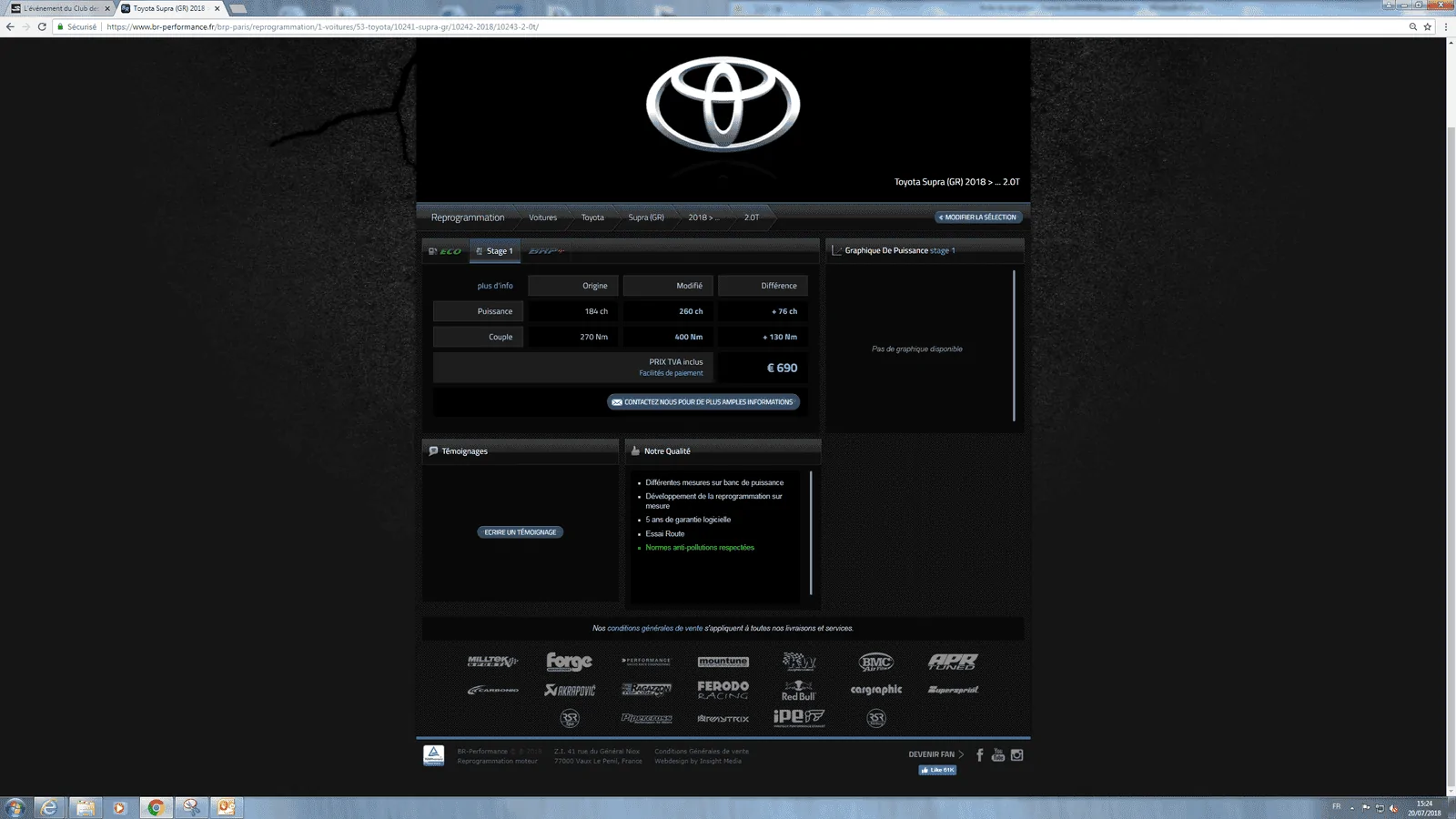
Task: Click the taskbar clock showing 15:24
Action: (1424, 808)
